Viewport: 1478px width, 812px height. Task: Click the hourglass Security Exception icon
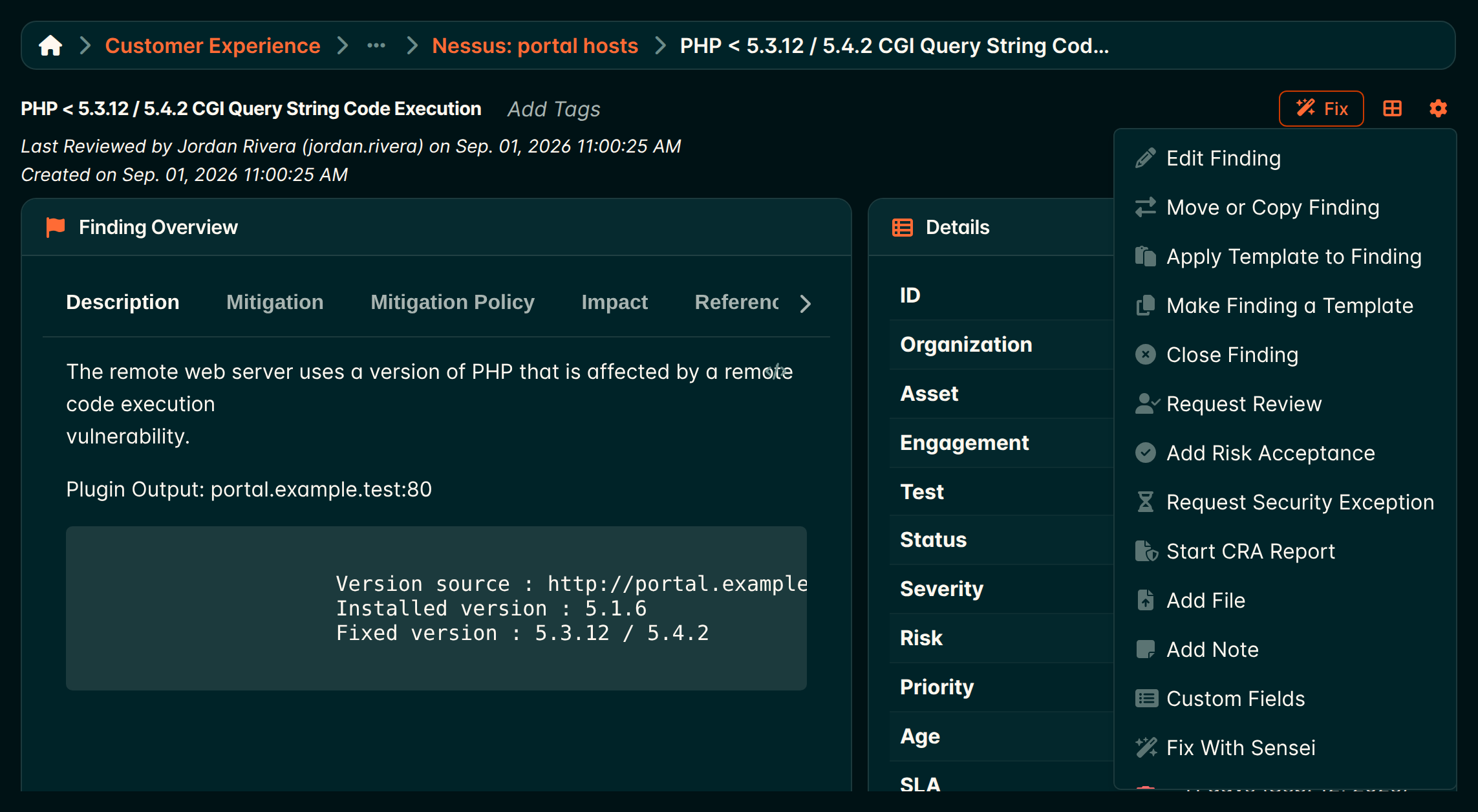[x=1146, y=502]
